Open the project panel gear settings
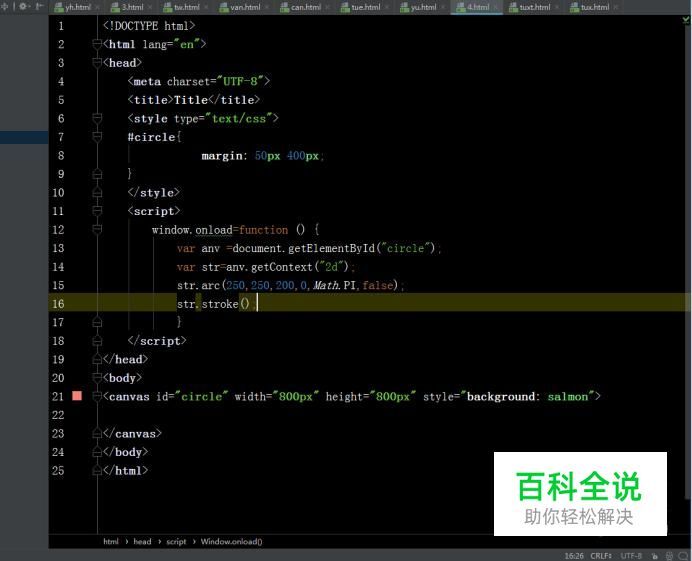 [23, 7]
